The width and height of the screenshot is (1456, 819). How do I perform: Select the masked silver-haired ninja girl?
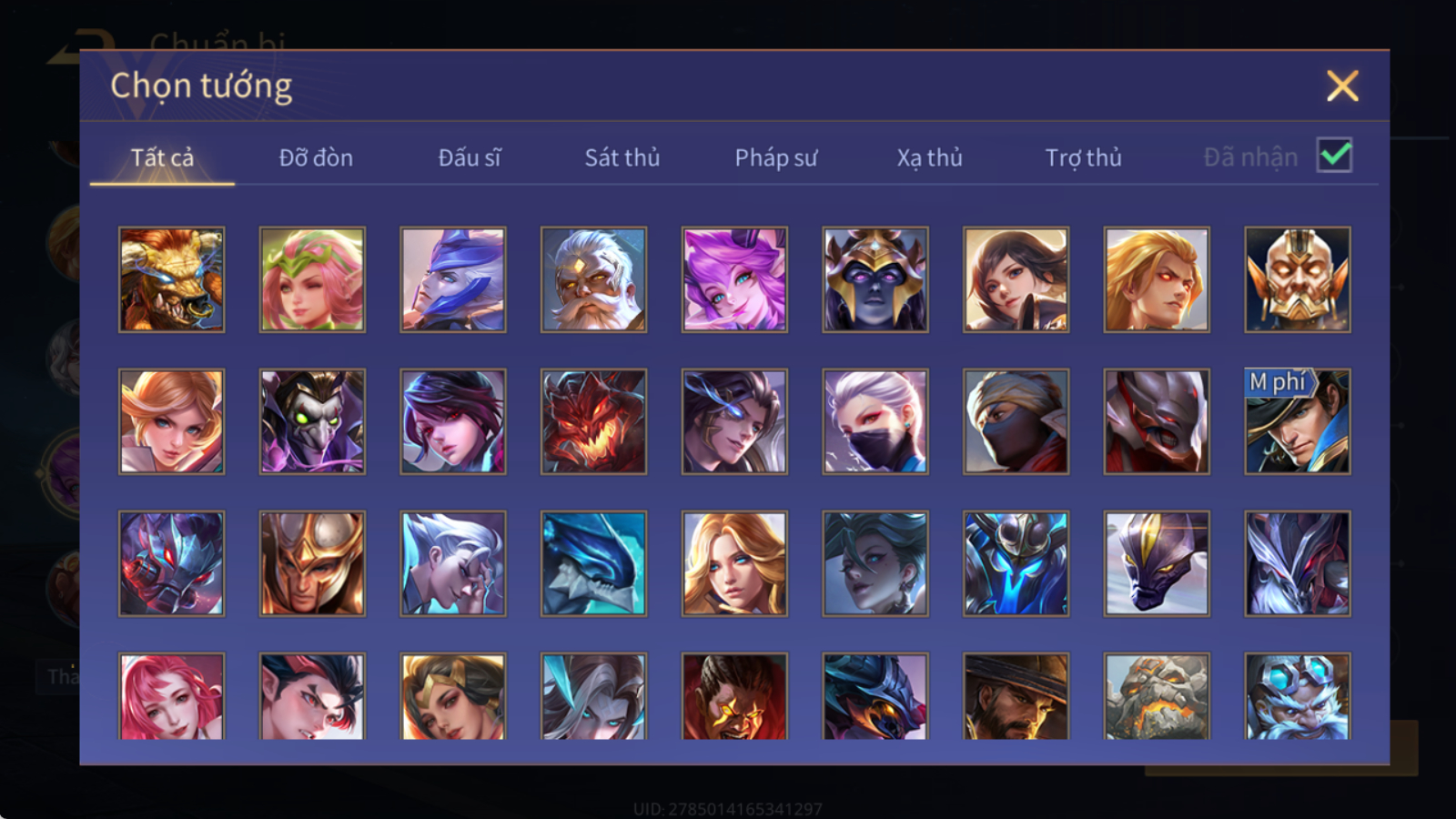tap(875, 421)
